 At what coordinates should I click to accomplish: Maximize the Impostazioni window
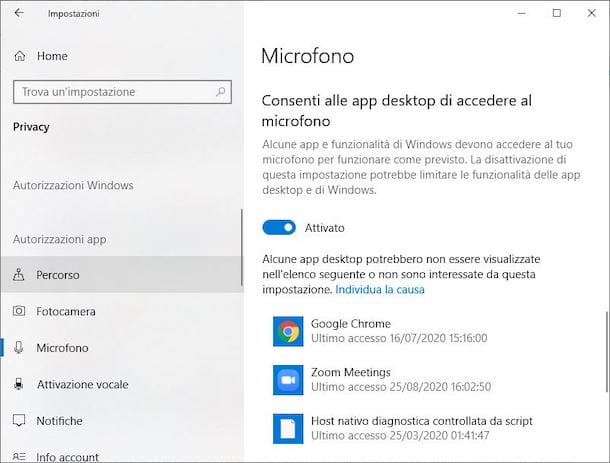click(557, 13)
